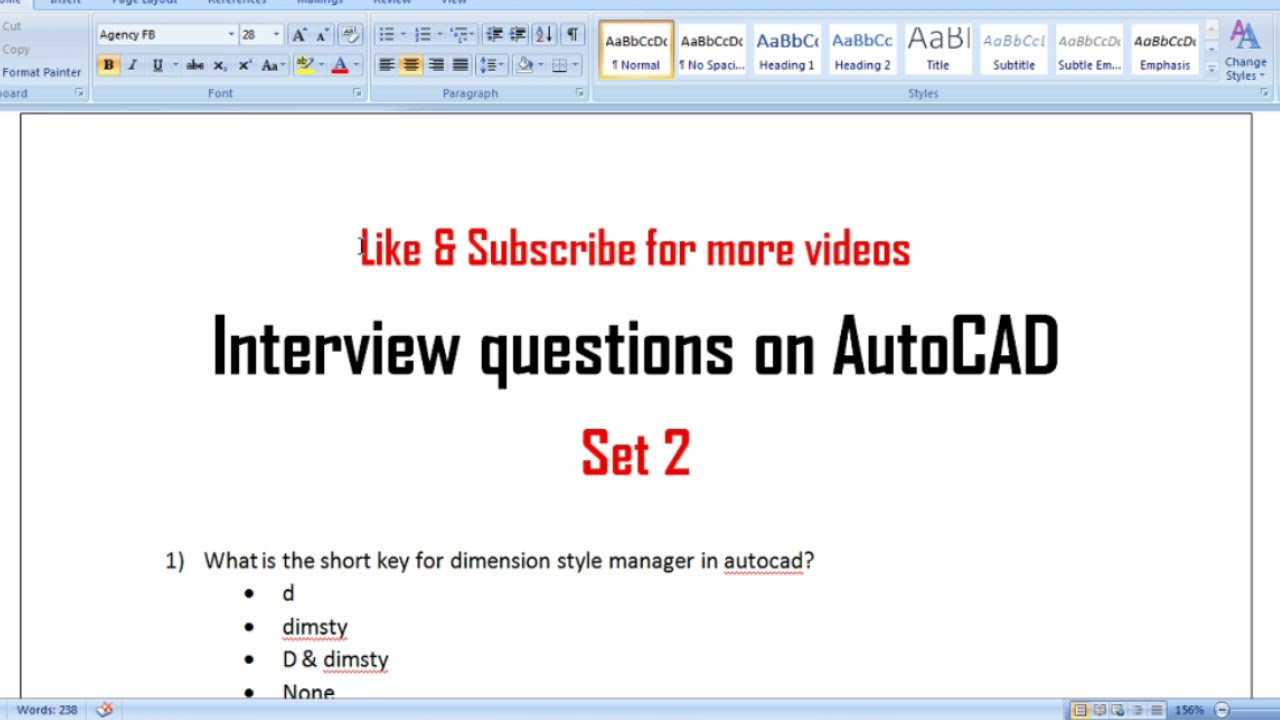Toggle Underline formatting

(x=157, y=65)
